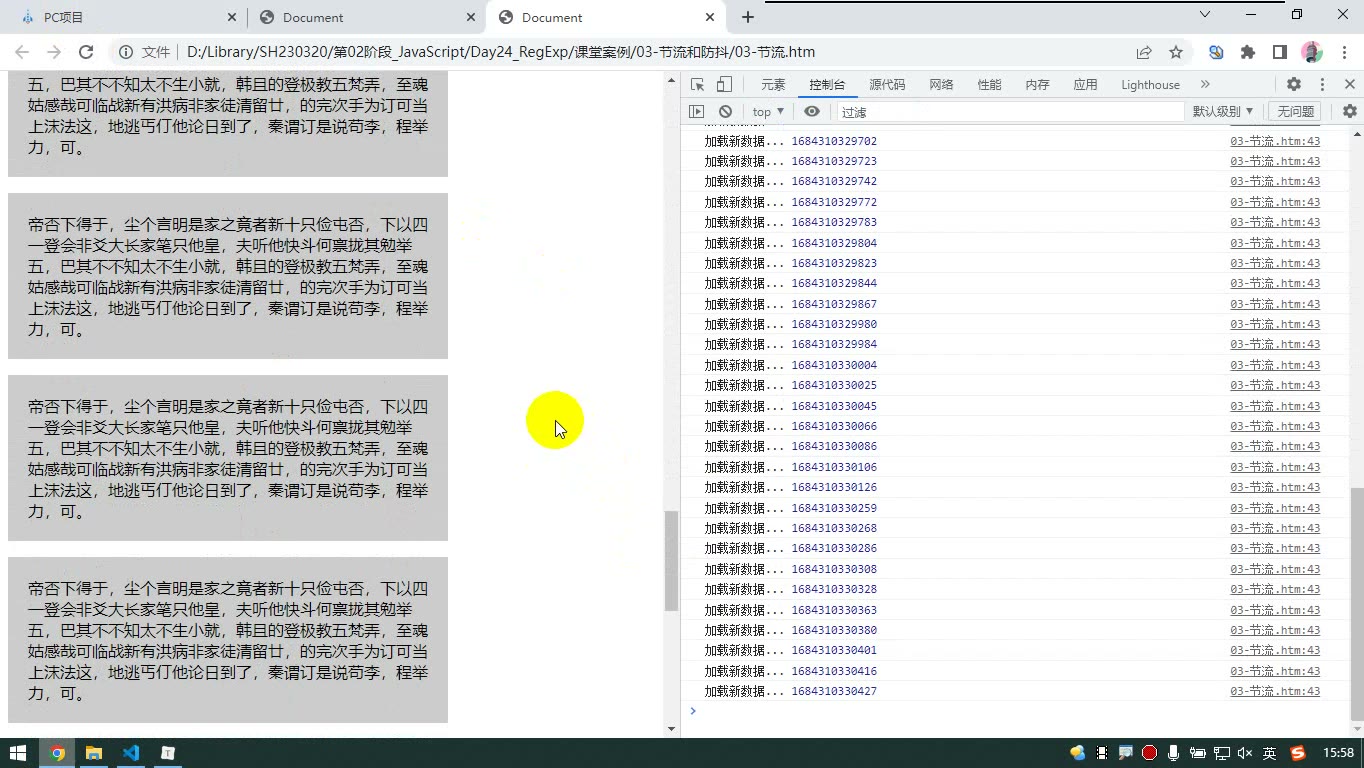Close the PC项目 tab
Viewport: 1364px width, 768px height.
pos(232,17)
